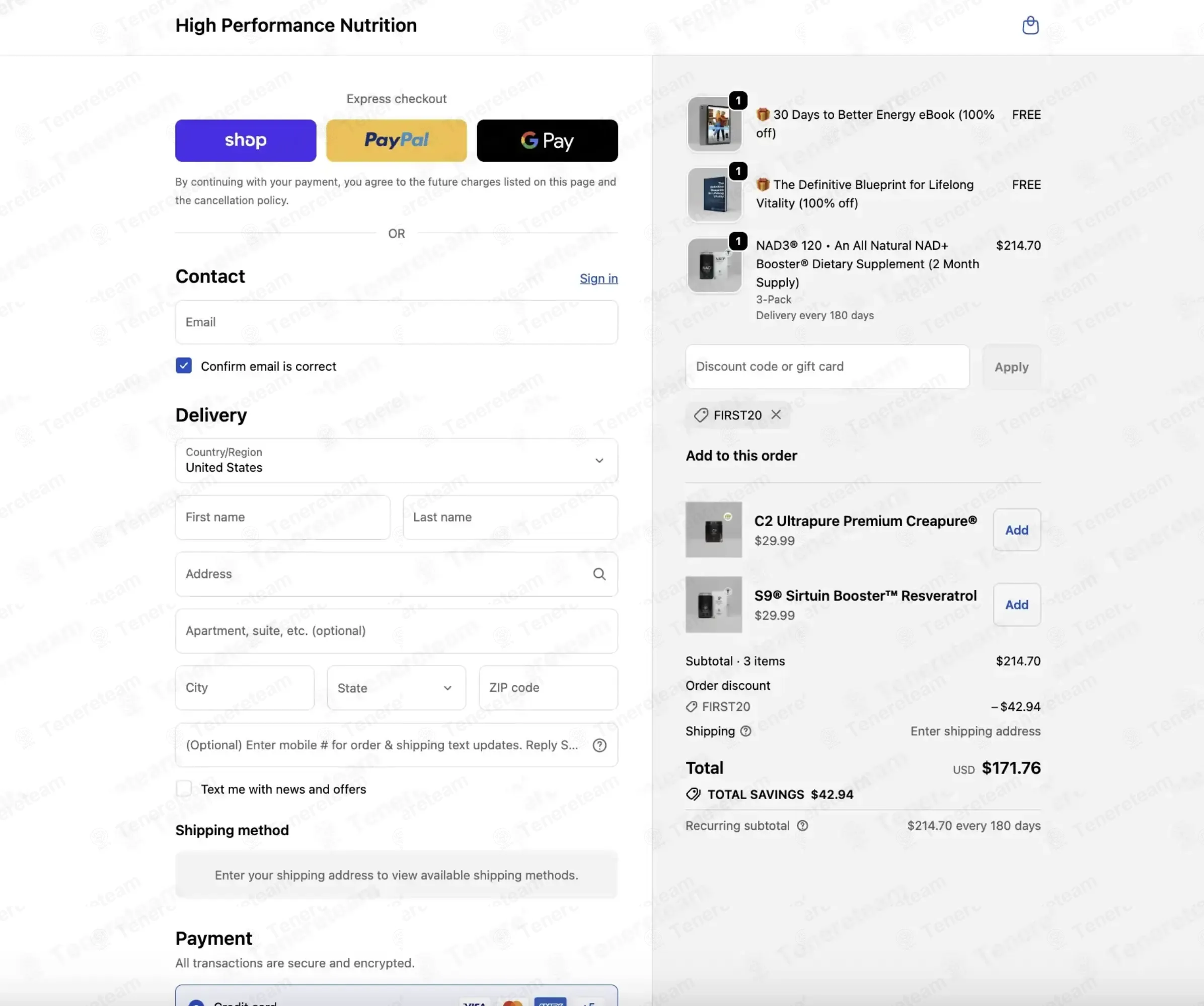This screenshot has width=1204, height=1006.
Task: Focus the ZIP code field
Action: [x=548, y=688]
